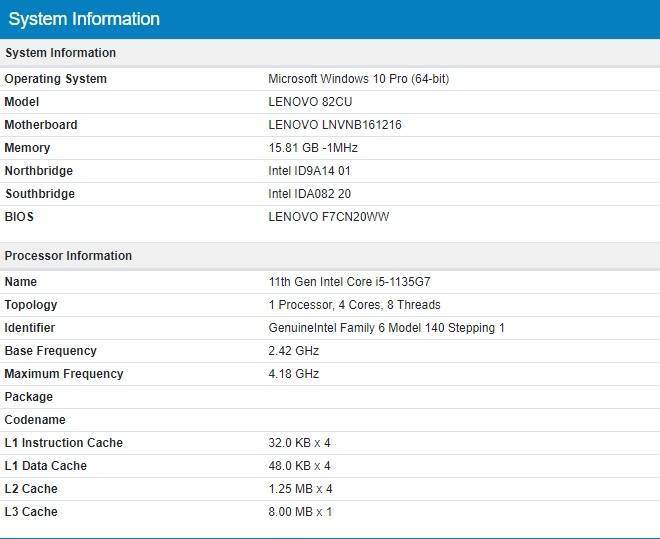Select 'Intel IDA082 20' southbridge value
The image size is (660, 539).
309,194
